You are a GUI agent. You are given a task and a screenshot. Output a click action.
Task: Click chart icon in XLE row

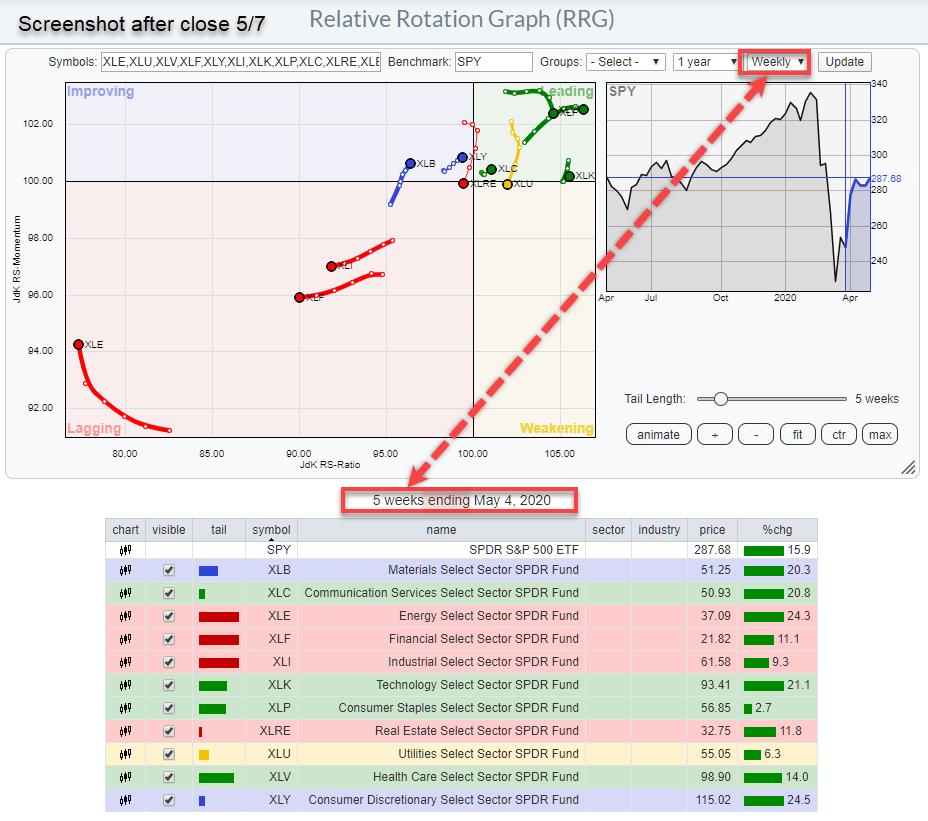tap(125, 616)
